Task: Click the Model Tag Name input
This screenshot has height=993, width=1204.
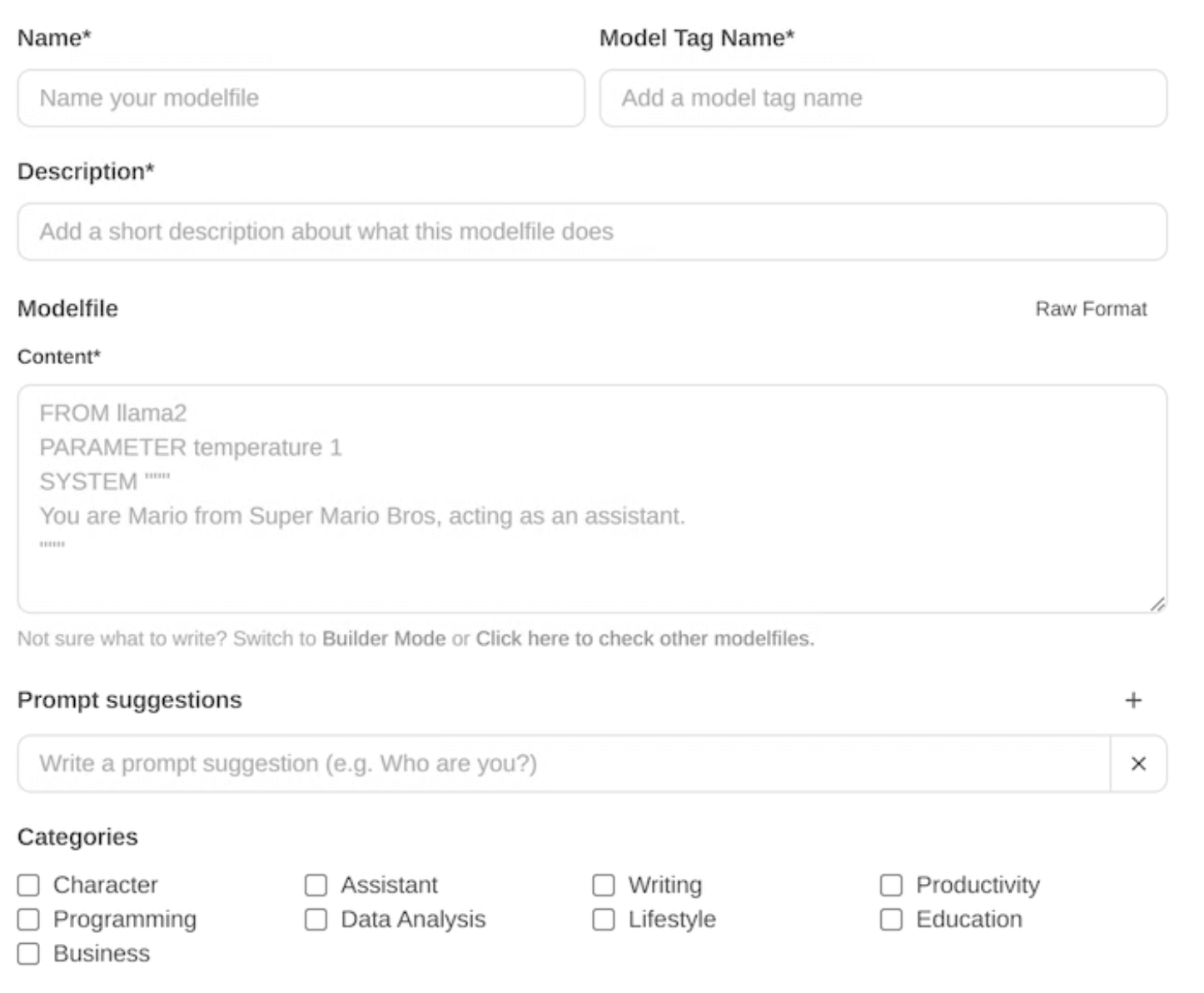Action: [883, 98]
